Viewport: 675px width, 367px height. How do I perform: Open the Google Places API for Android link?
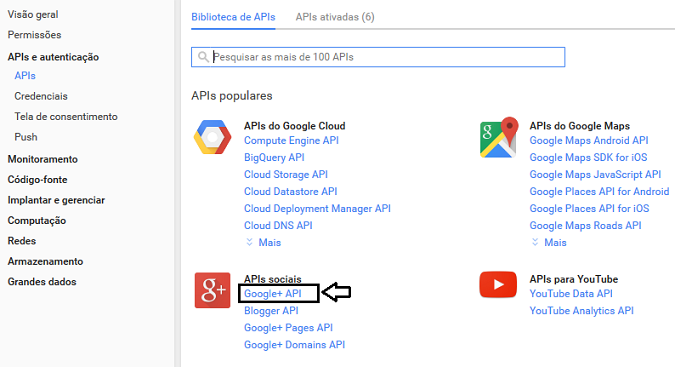click(599, 191)
